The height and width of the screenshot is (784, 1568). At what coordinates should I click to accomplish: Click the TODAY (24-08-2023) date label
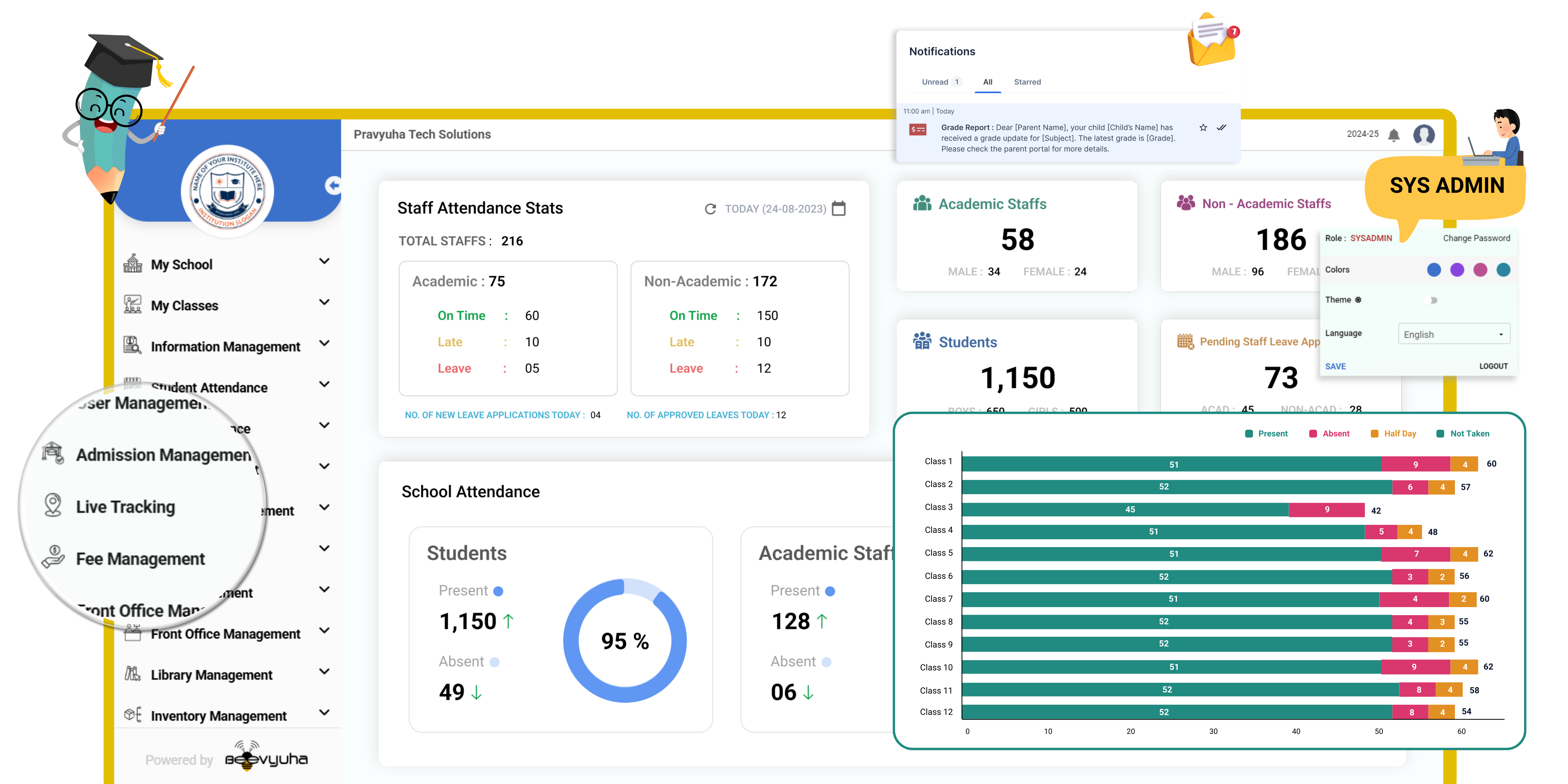point(775,209)
